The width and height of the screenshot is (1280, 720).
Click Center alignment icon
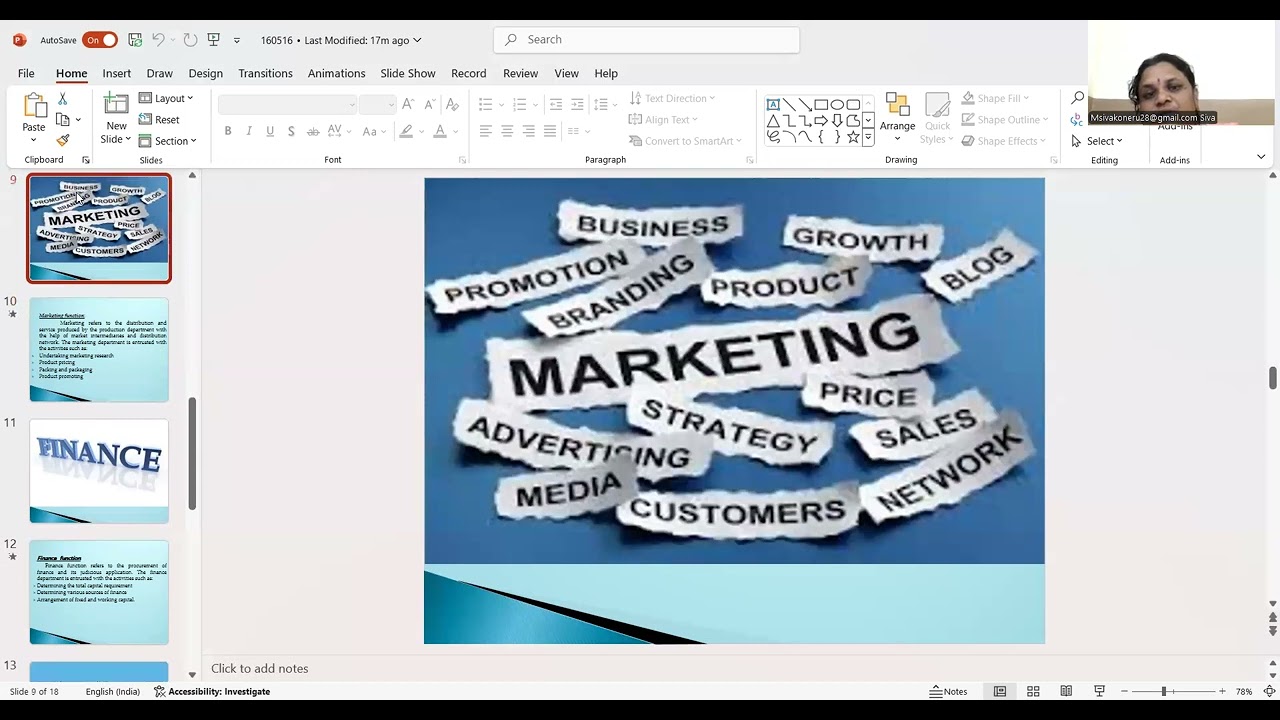[507, 131]
